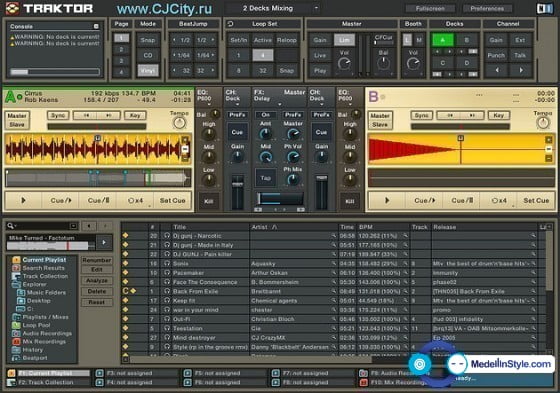
Task: Click the search magnifier icon in browser
Action: (10, 226)
